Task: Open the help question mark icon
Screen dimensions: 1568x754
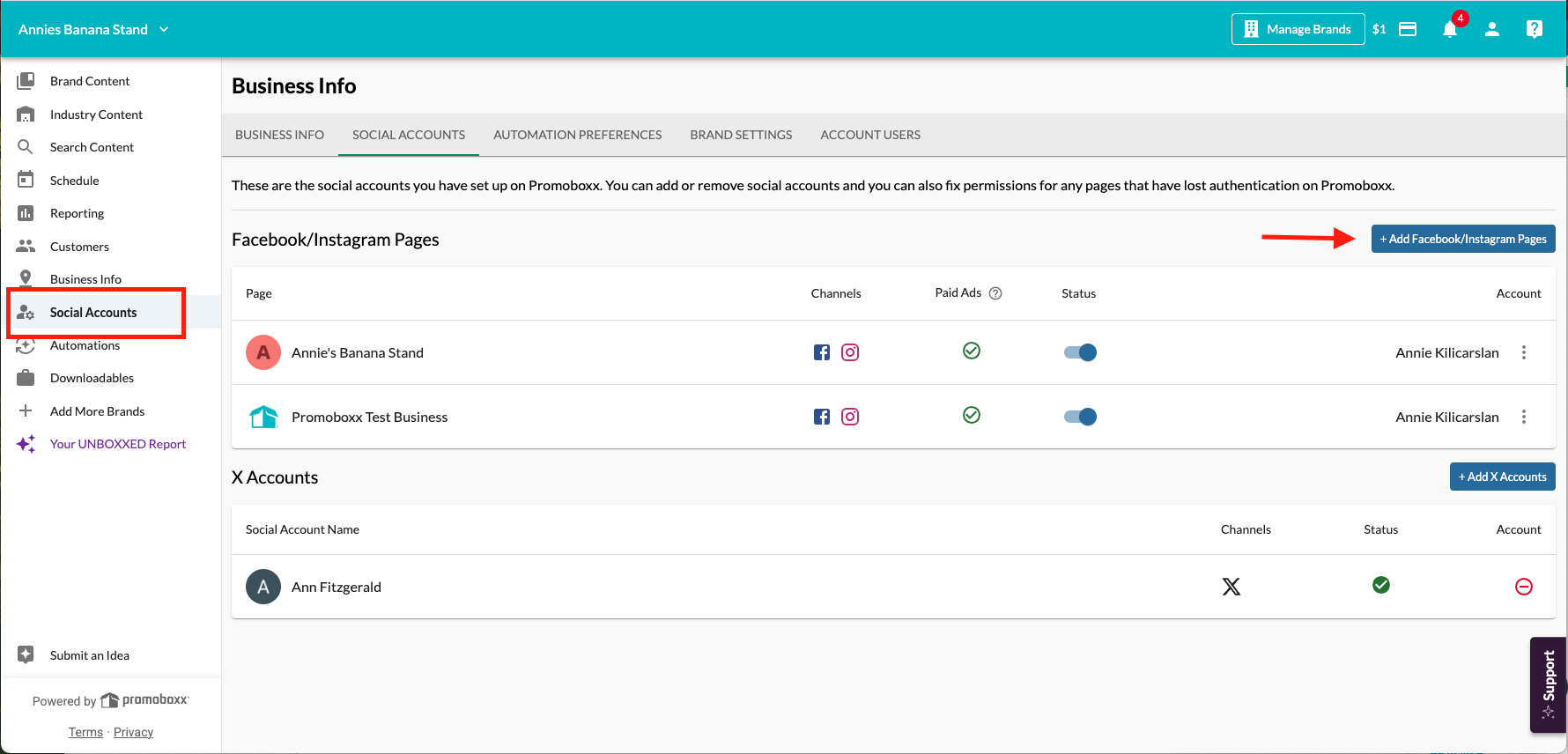Action: click(x=1535, y=29)
